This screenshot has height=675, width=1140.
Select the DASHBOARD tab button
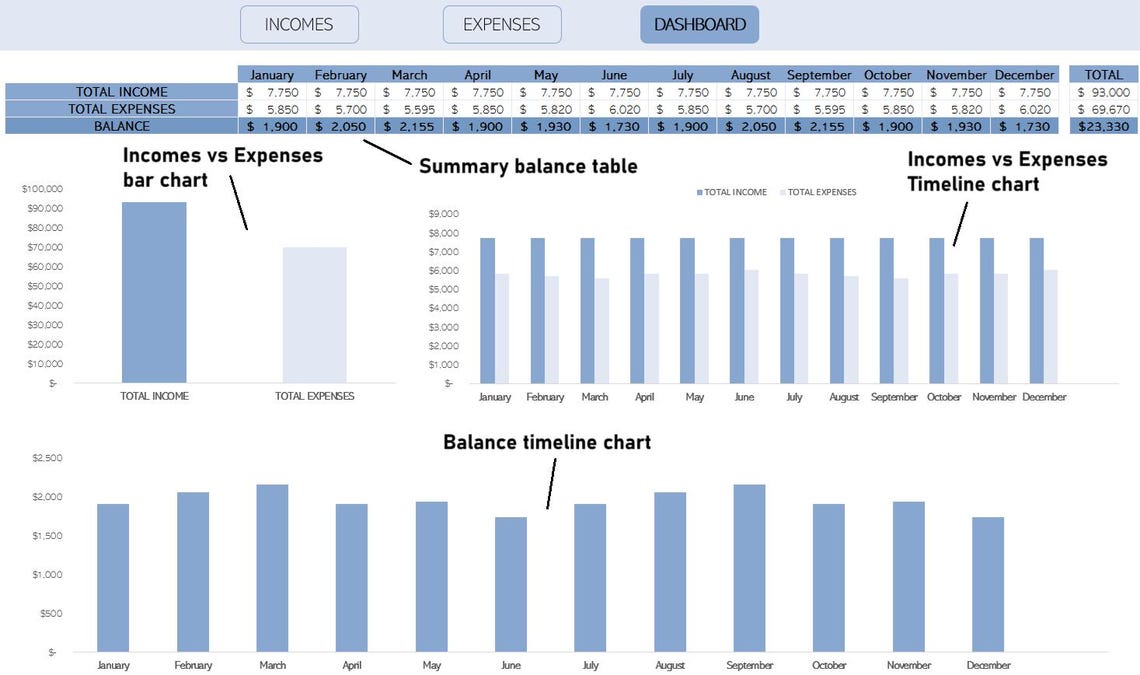699,23
